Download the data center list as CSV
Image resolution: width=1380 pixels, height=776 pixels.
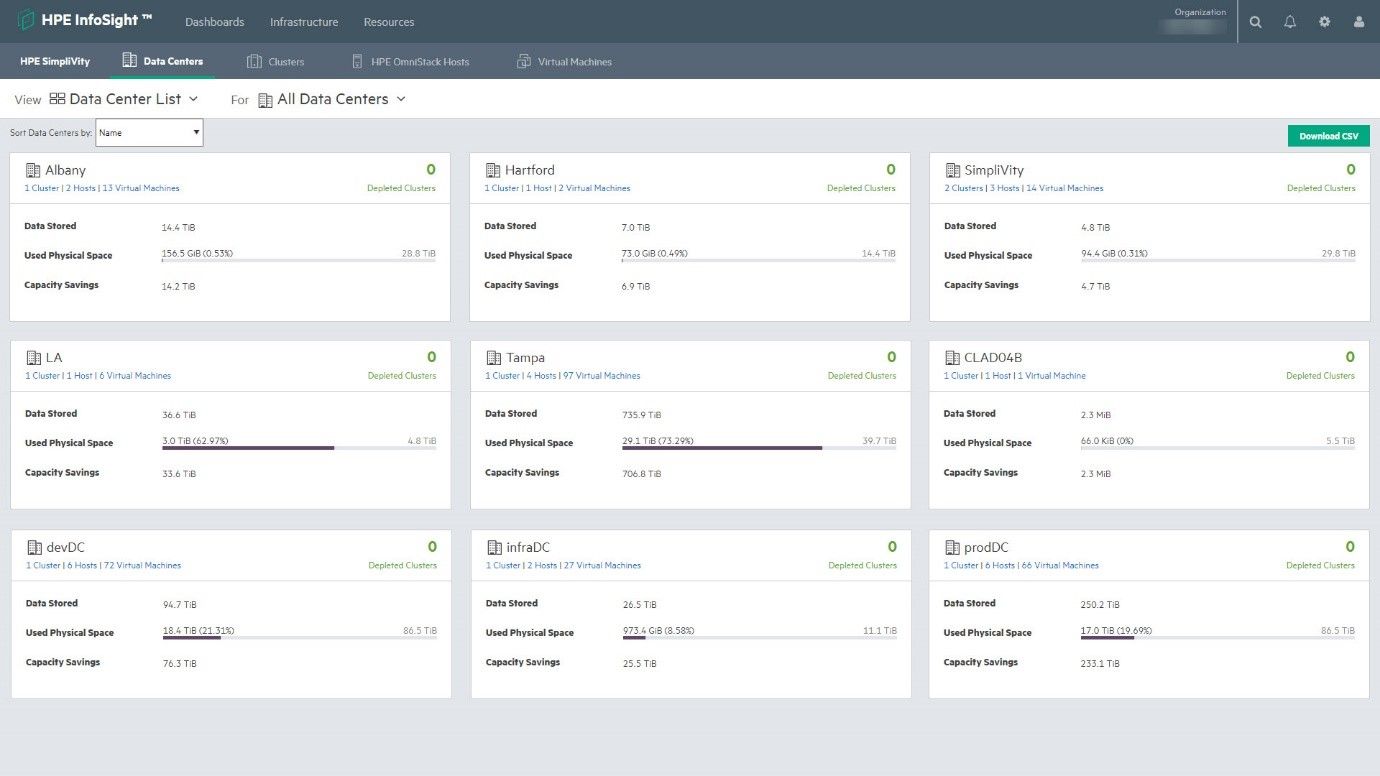coord(1328,136)
